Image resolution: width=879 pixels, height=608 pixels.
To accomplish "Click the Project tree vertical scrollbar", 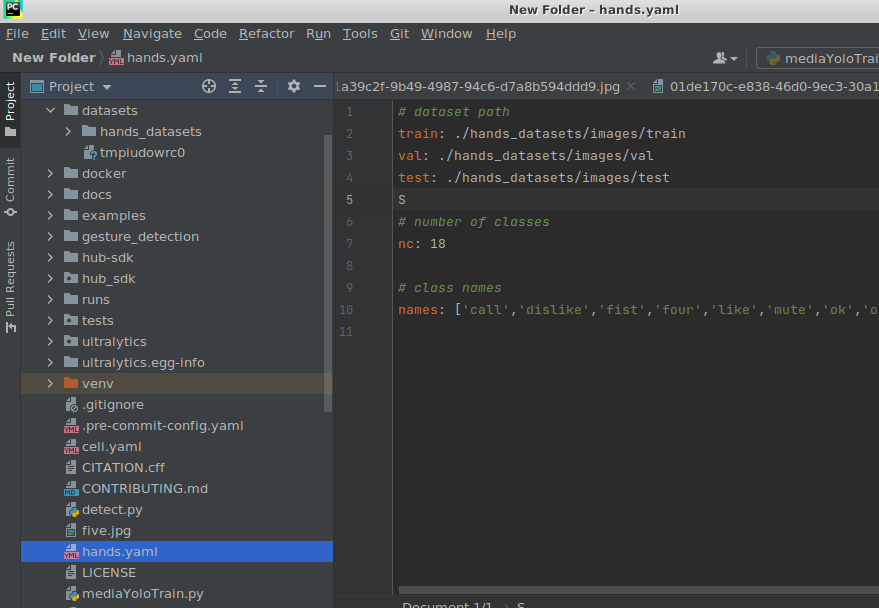I will coord(329,273).
